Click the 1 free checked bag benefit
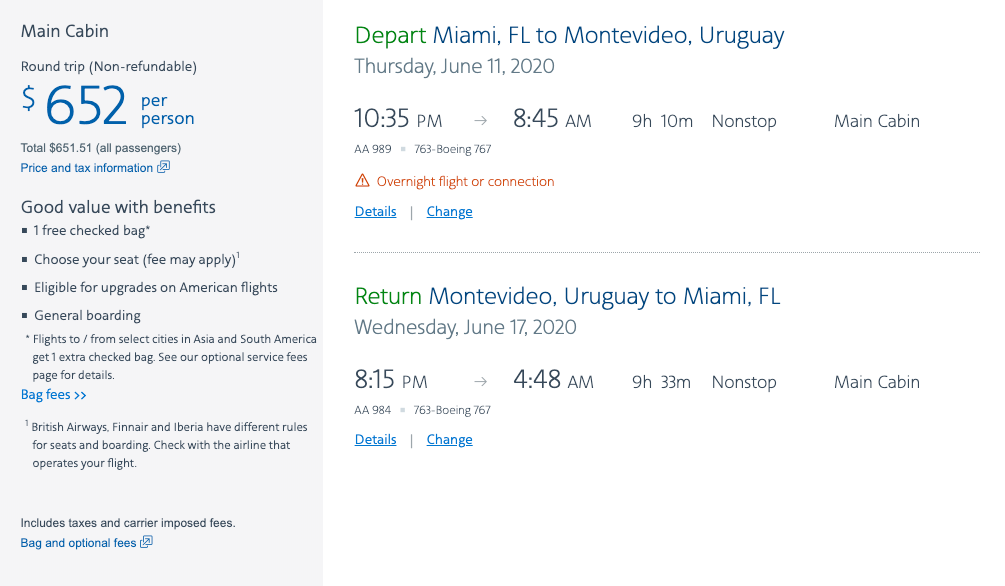This screenshot has width=1005, height=586. click(x=92, y=231)
